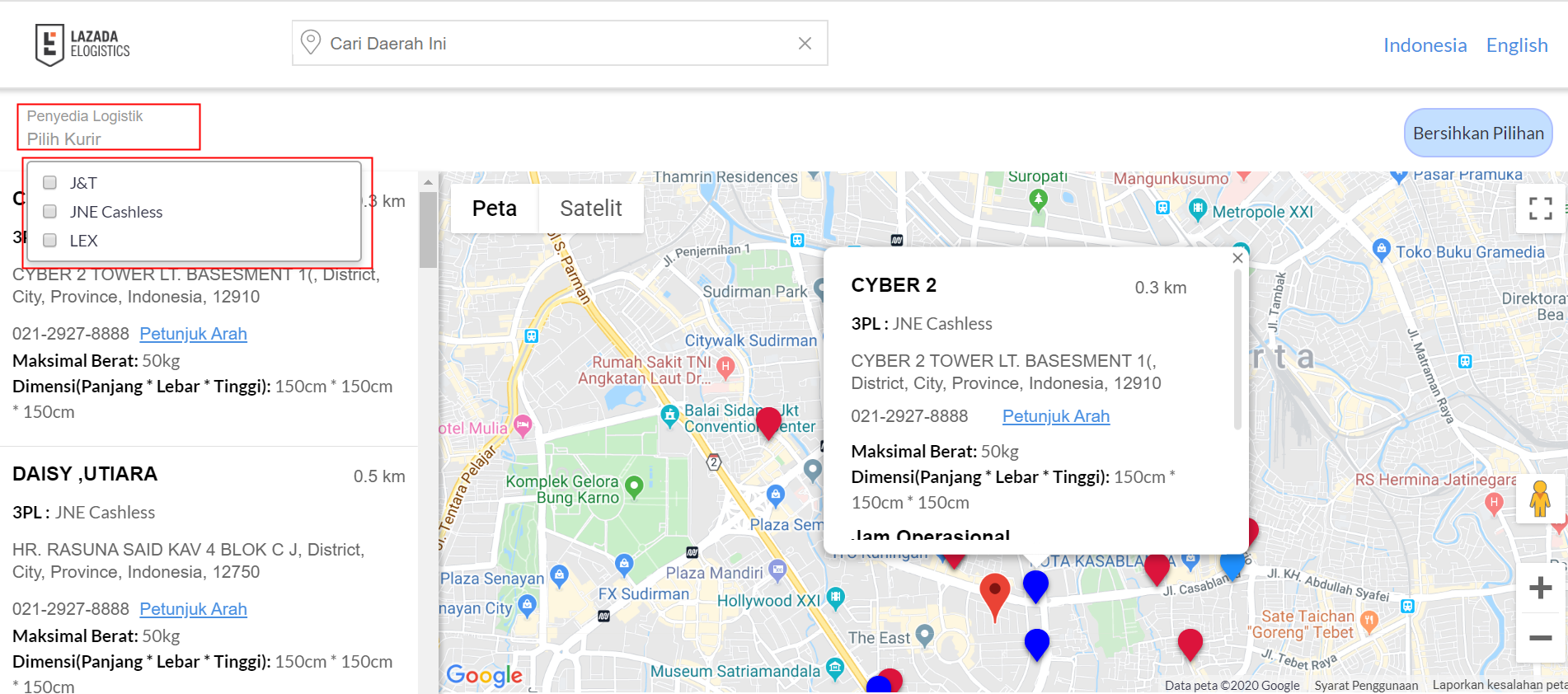
Task: Click Rumah Sakit TNI hospital pin
Action: [x=725, y=367]
